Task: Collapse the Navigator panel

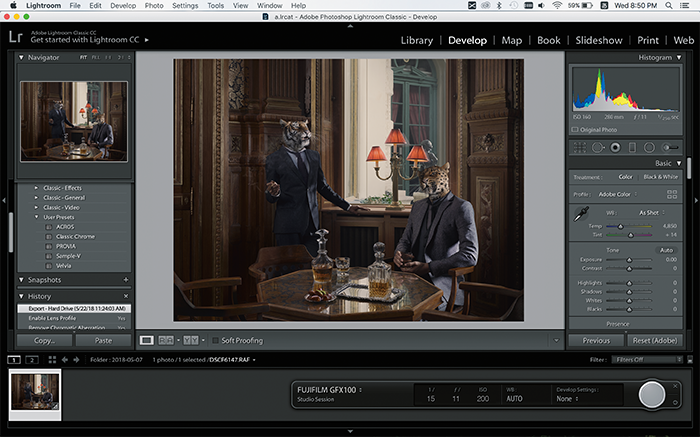Action: tap(22, 58)
